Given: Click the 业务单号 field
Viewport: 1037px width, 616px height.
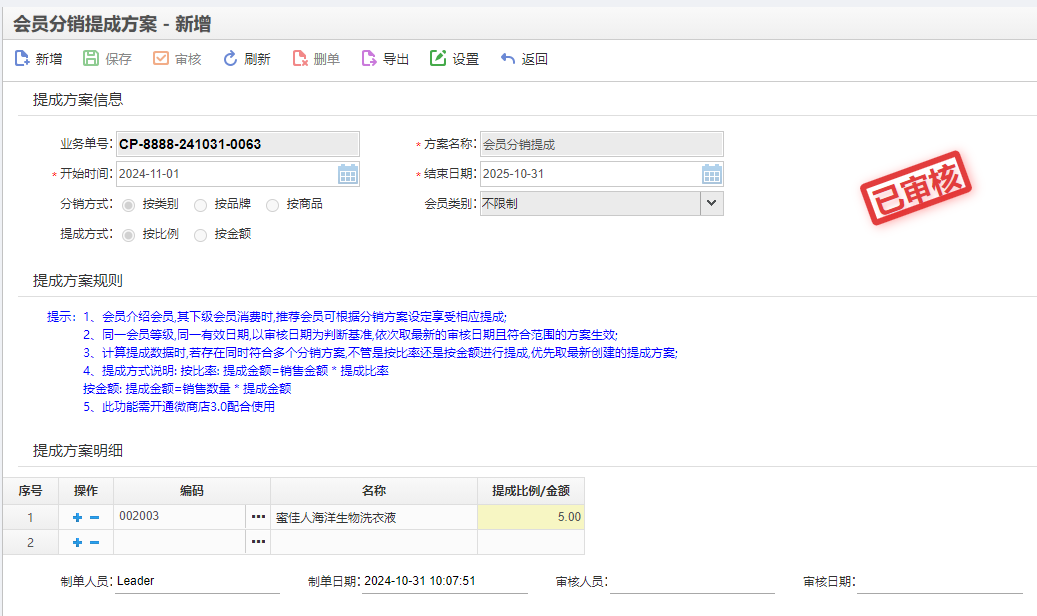Looking at the screenshot, I should click(x=238, y=144).
